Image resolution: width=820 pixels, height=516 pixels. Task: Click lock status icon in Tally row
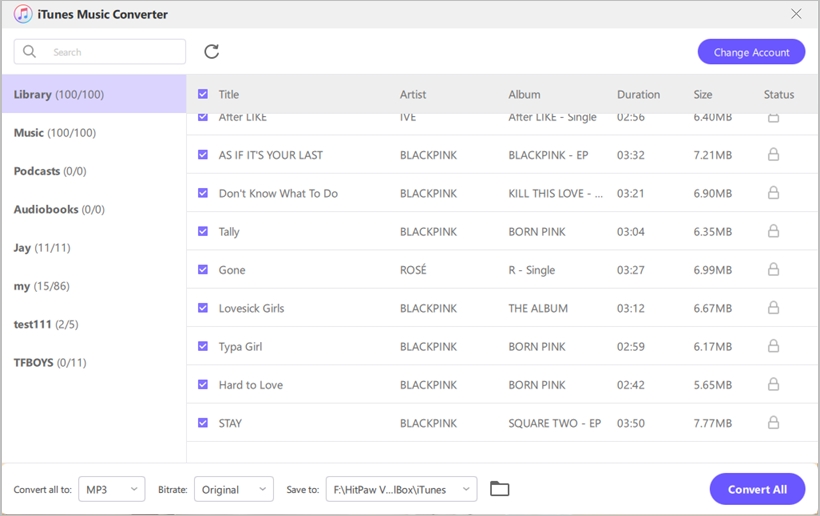pos(773,231)
